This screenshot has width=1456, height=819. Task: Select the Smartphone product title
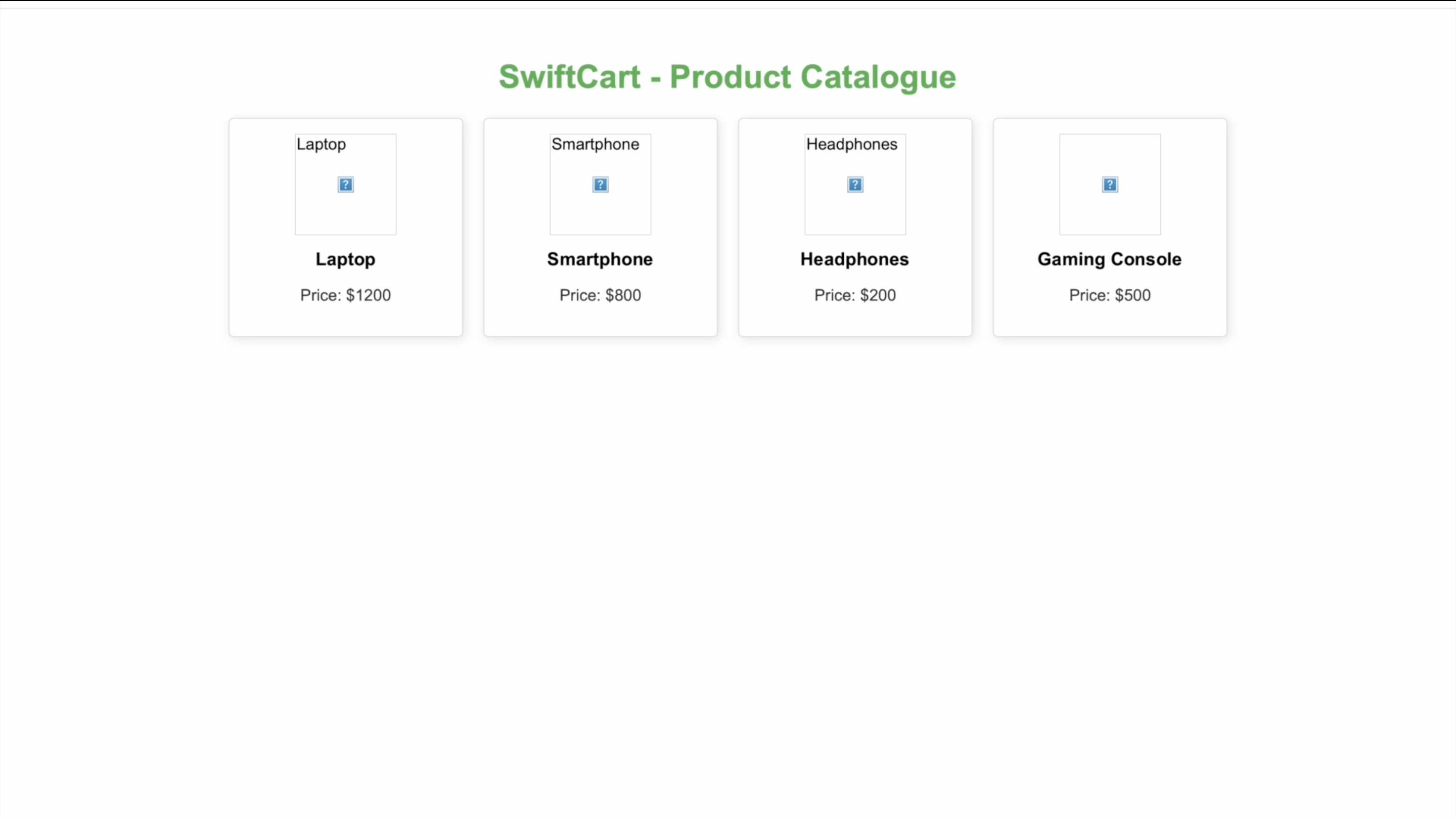[600, 259]
